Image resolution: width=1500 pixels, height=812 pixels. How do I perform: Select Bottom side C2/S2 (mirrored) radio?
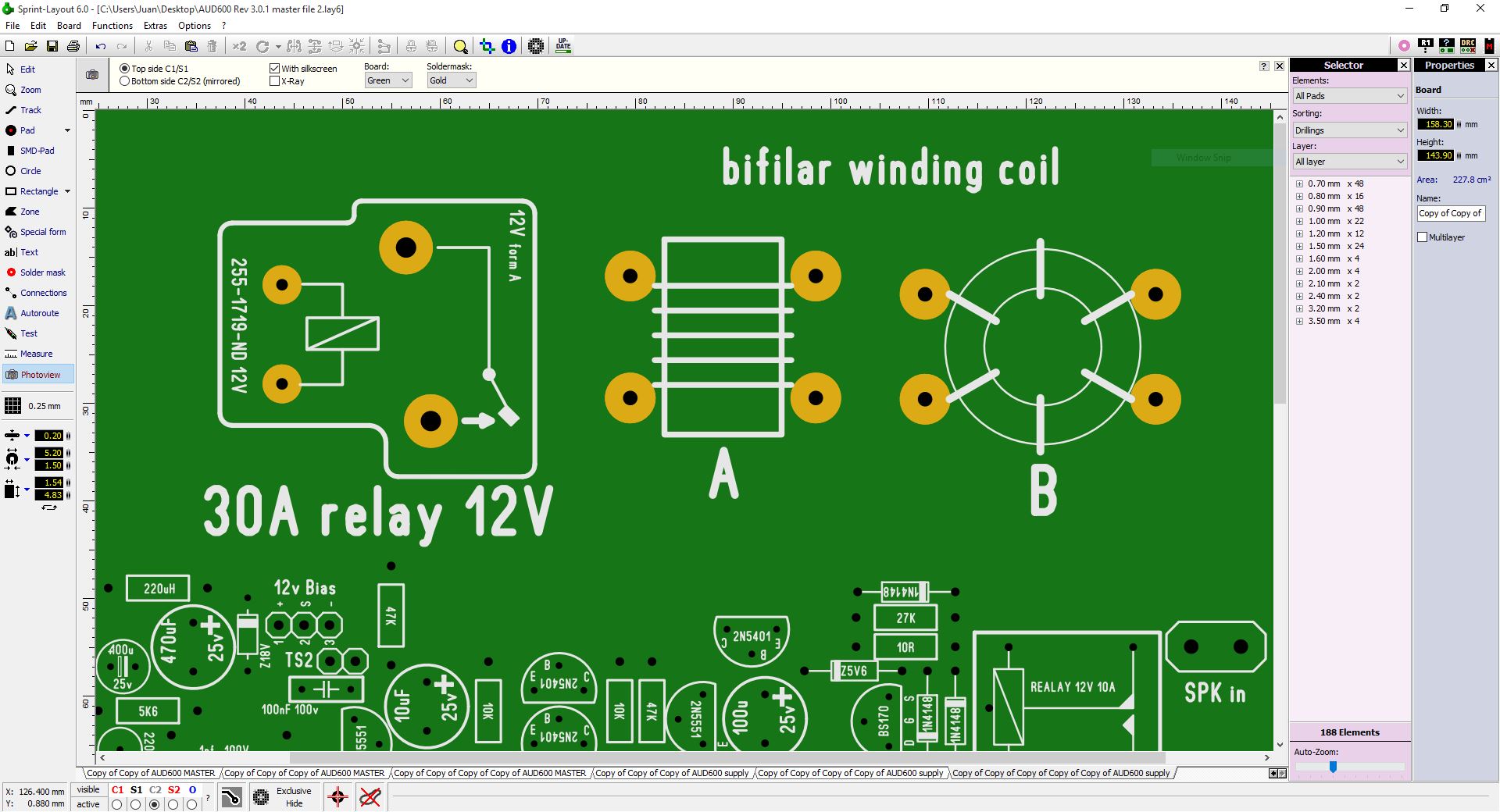[x=124, y=81]
